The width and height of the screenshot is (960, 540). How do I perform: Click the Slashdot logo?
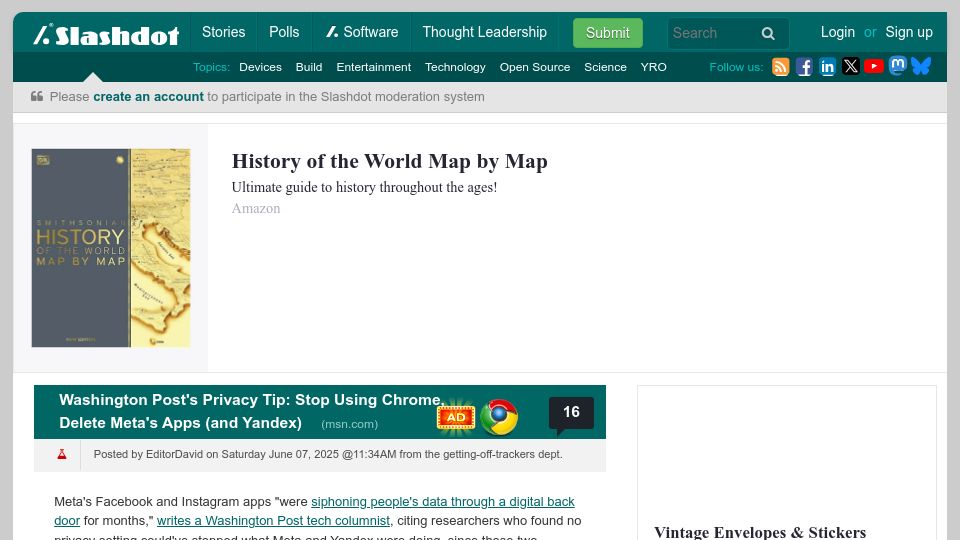click(106, 34)
